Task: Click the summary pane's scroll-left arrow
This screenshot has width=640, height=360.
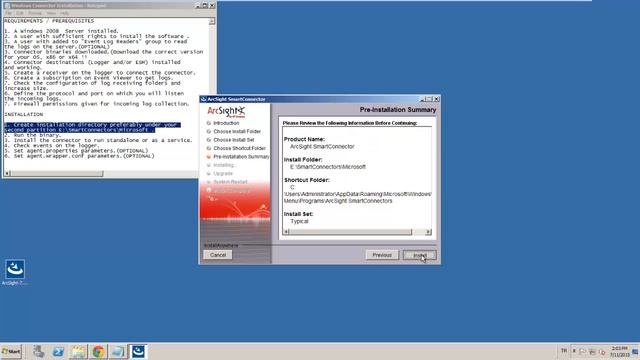Action: point(286,232)
